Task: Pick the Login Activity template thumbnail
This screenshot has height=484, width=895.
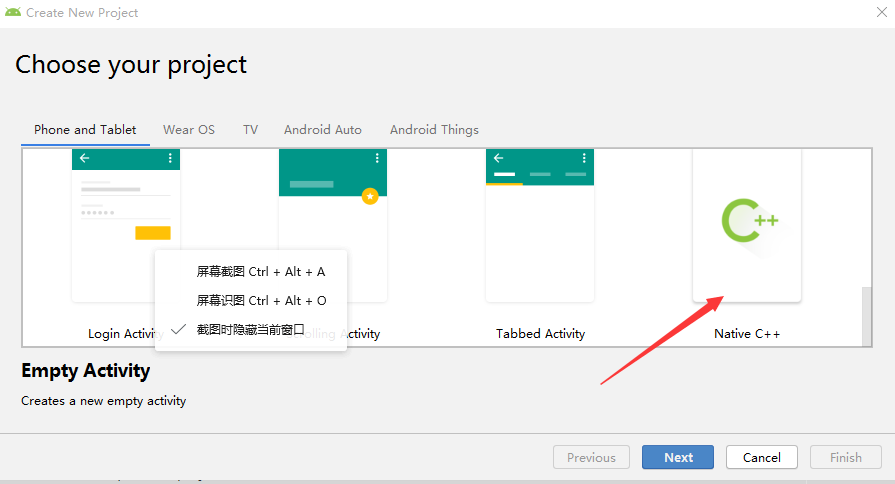Action: click(126, 225)
